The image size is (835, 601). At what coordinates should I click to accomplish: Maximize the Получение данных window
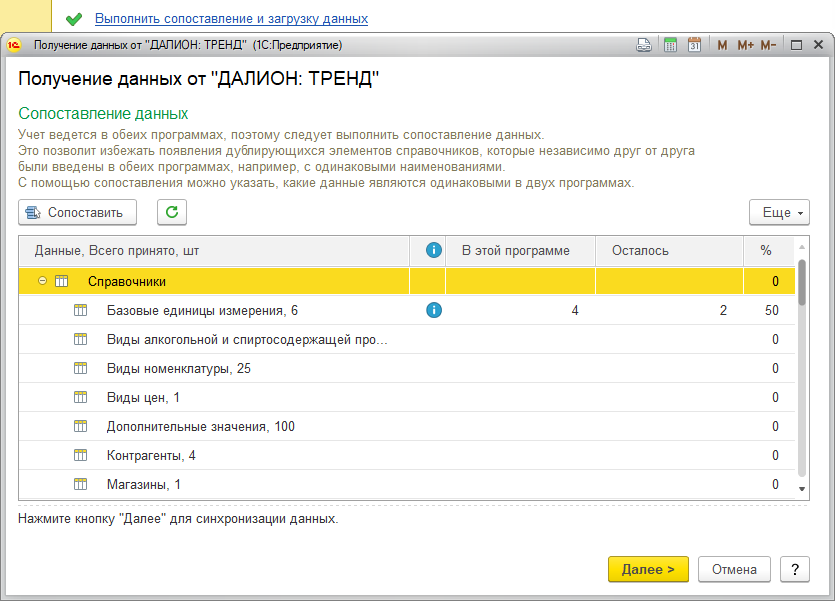(x=796, y=45)
